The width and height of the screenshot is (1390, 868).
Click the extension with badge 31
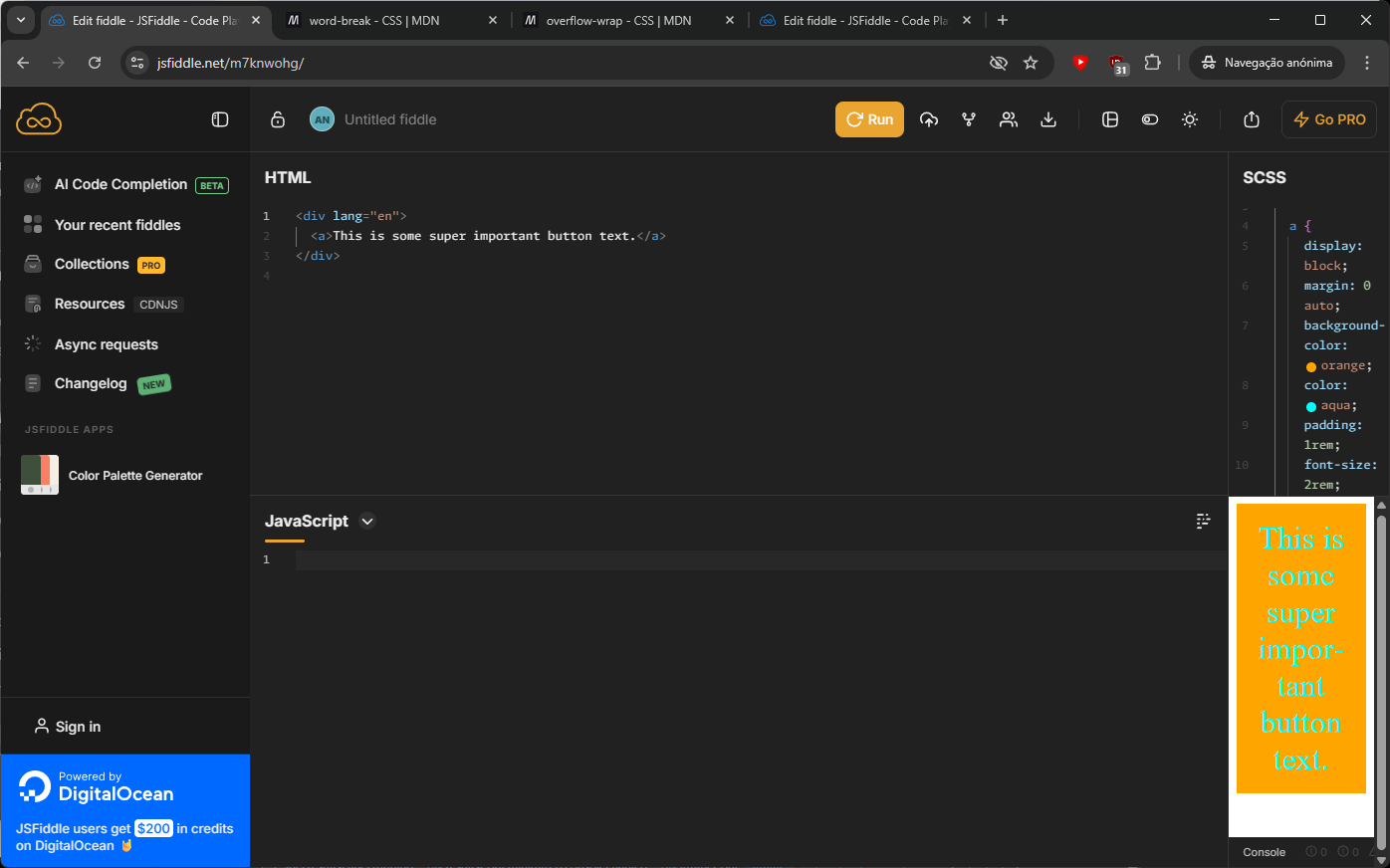click(x=1117, y=65)
